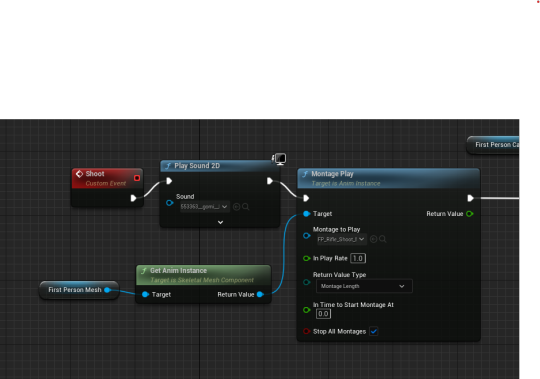The height and width of the screenshot is (379, 540).
Task: Toggle Stop All Montages checkbox
Action: tap(374, 331)
